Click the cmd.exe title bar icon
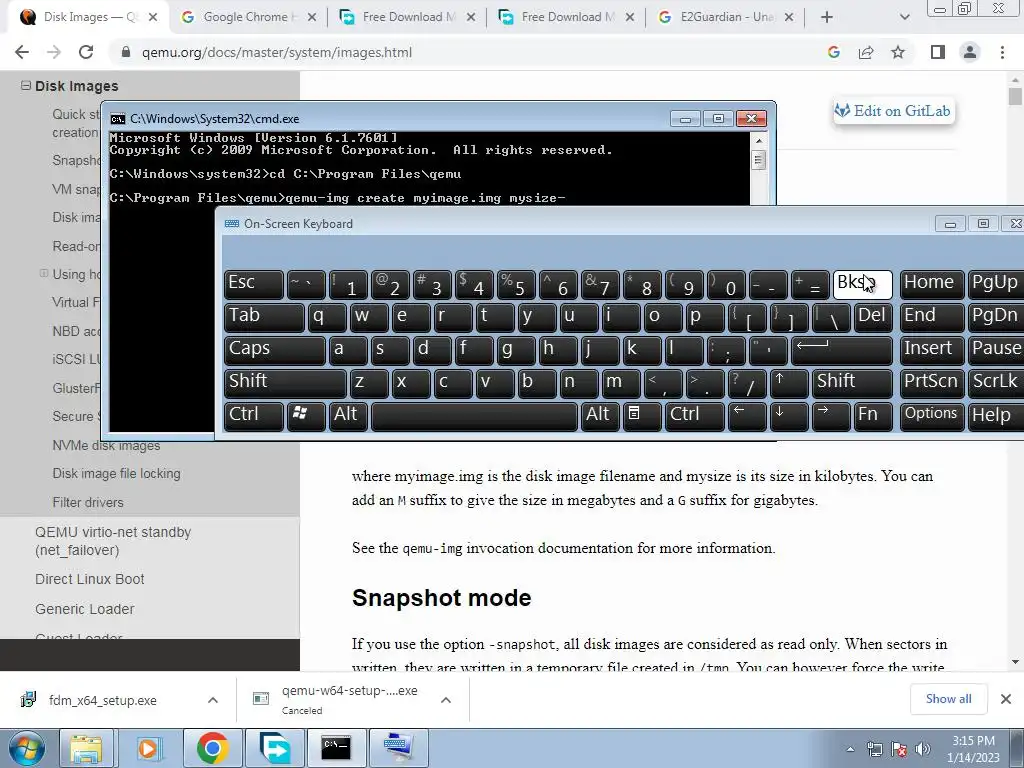 118,119
